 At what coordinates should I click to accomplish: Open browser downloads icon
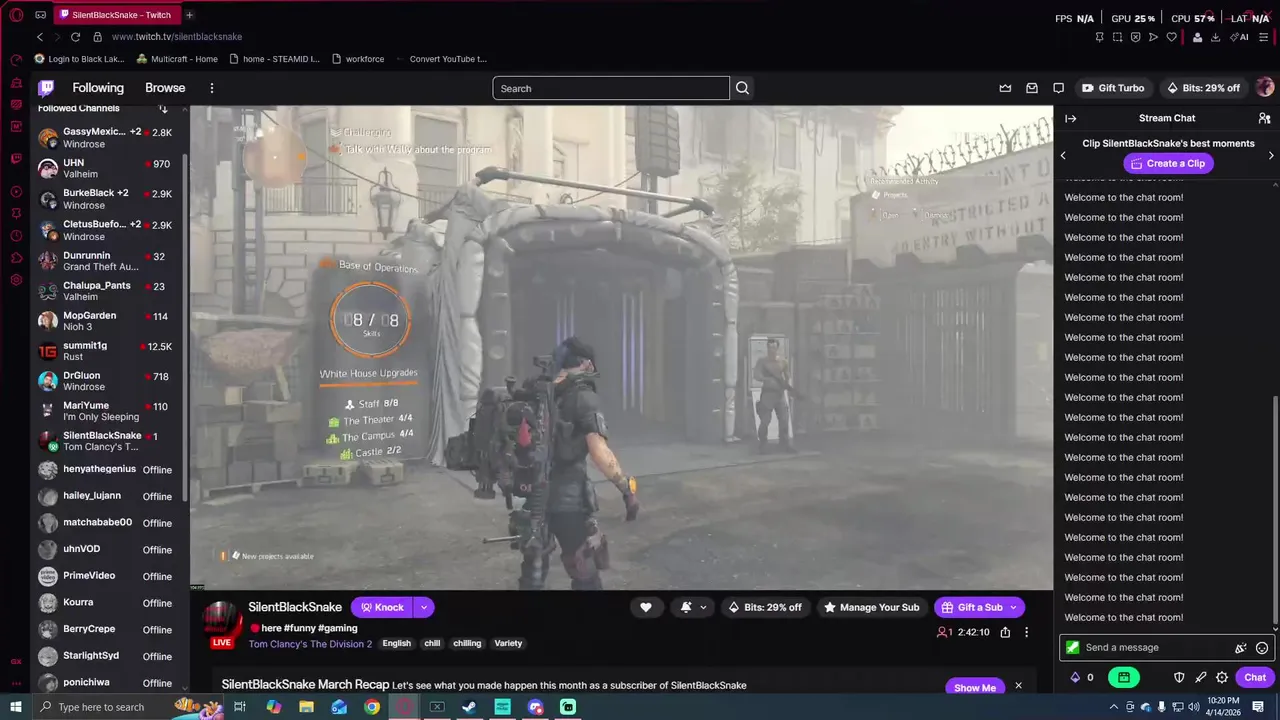coord(1215,37)
